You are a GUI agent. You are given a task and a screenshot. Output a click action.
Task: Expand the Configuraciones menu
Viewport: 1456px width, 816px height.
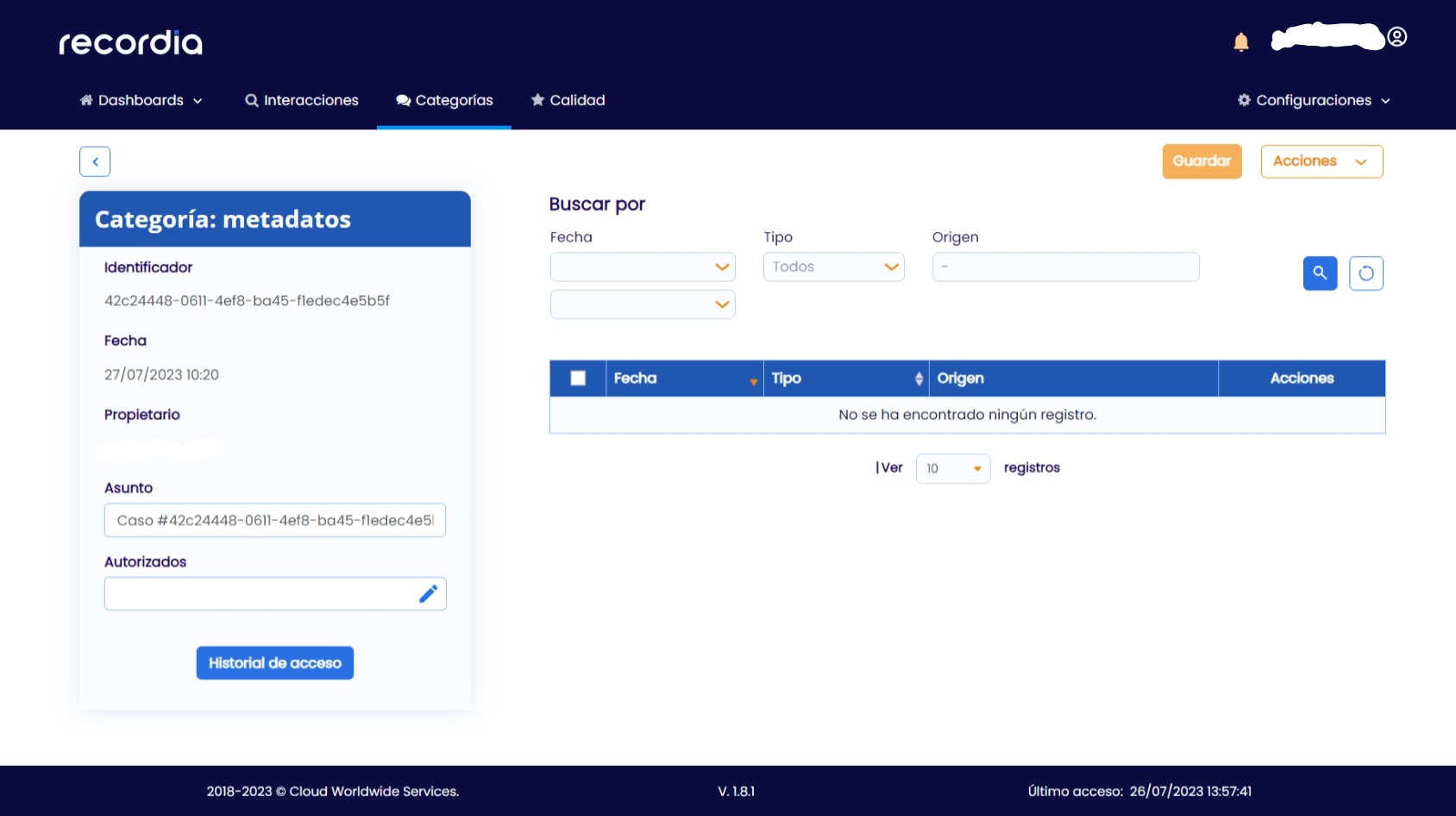(1314, 100)
